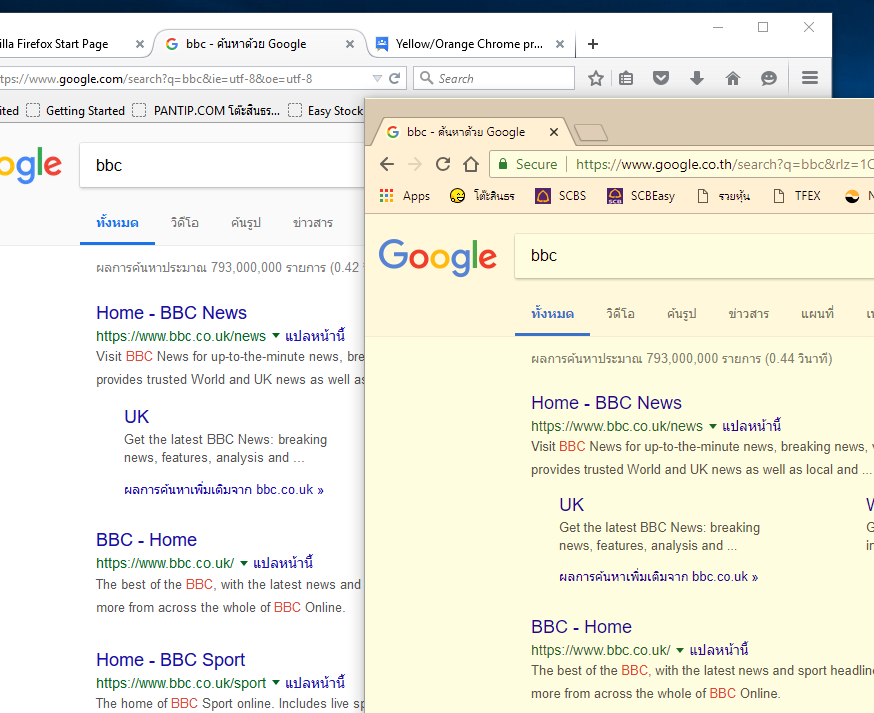874x713 pixels.
Task: Click แปลหน้านี้ beside bbc.co.uk/news in Chrome
Action: click(x=751, y=426)
